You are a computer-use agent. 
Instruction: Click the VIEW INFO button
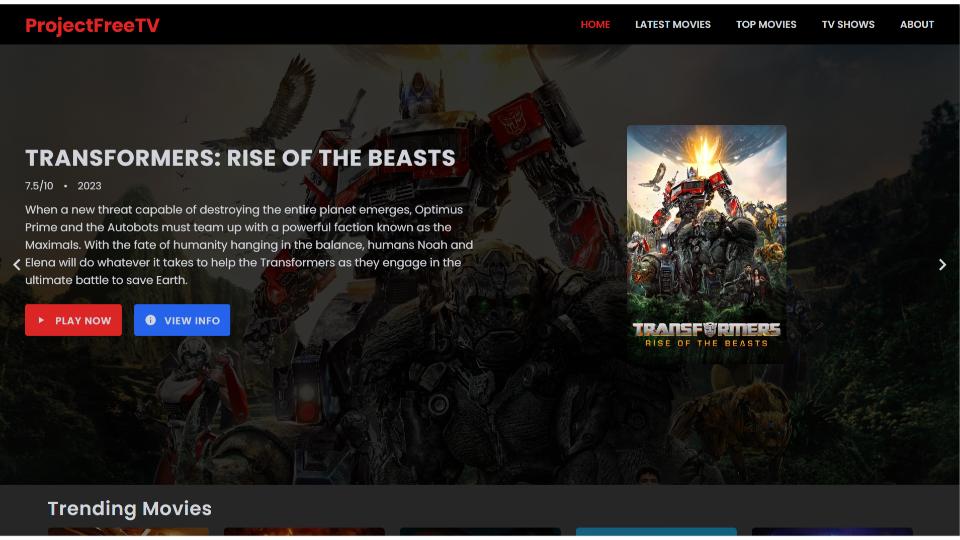click(182, 320)
